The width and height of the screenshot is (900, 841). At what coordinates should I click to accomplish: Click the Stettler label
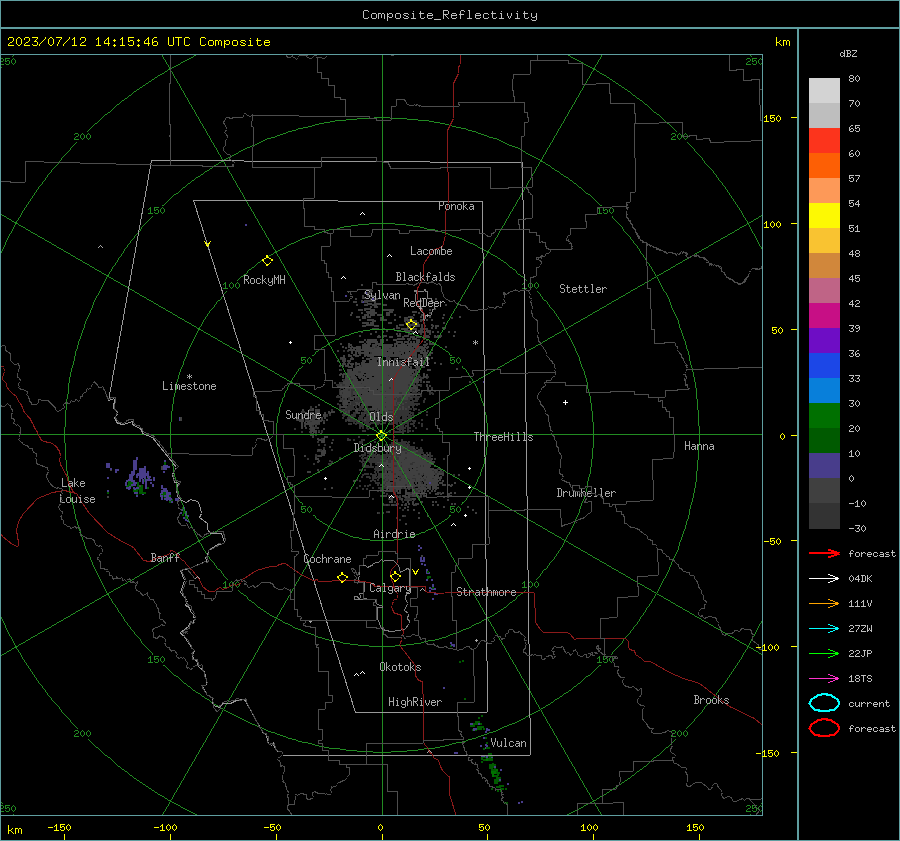point(583,289)
